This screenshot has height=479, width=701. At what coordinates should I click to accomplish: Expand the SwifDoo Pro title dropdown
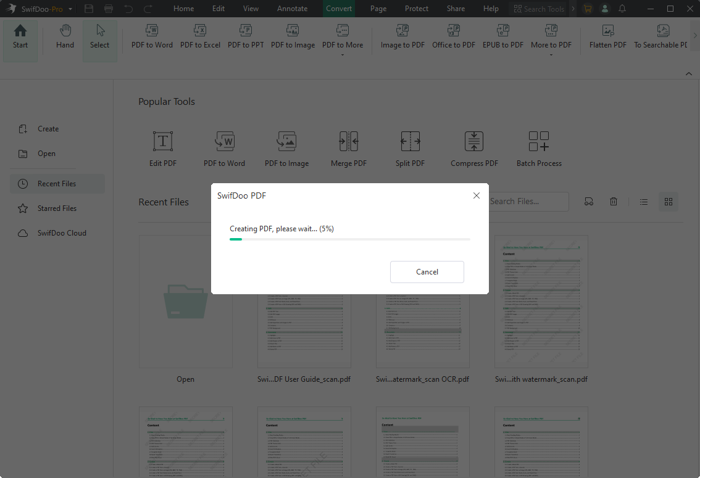pyautogui.click(x=70, y=9)
